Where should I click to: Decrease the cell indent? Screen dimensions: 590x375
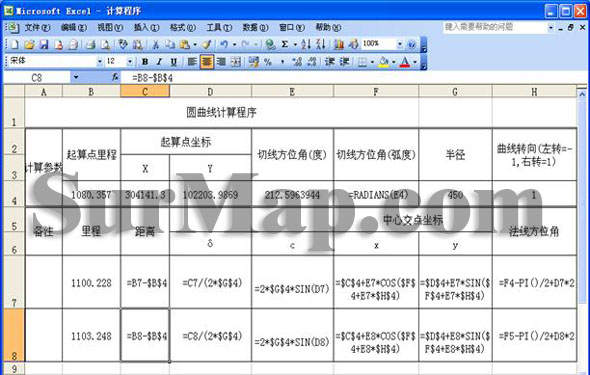tap(330, 62)
